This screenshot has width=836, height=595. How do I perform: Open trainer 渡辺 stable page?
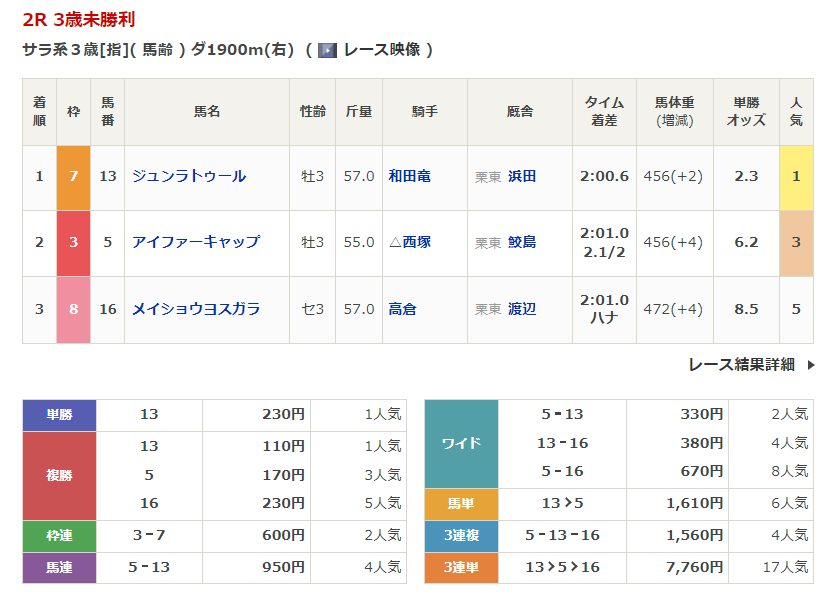click(521, 309)
